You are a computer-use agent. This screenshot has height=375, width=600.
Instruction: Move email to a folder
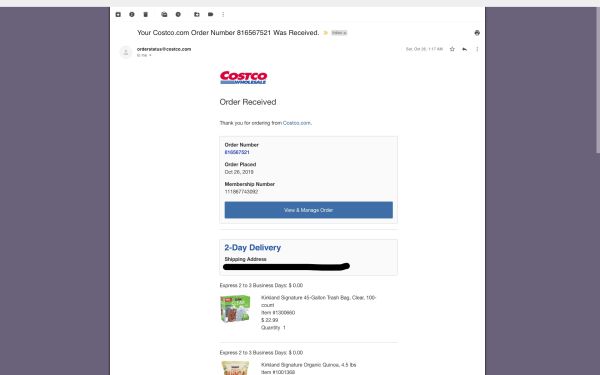[x=197, y=15]
